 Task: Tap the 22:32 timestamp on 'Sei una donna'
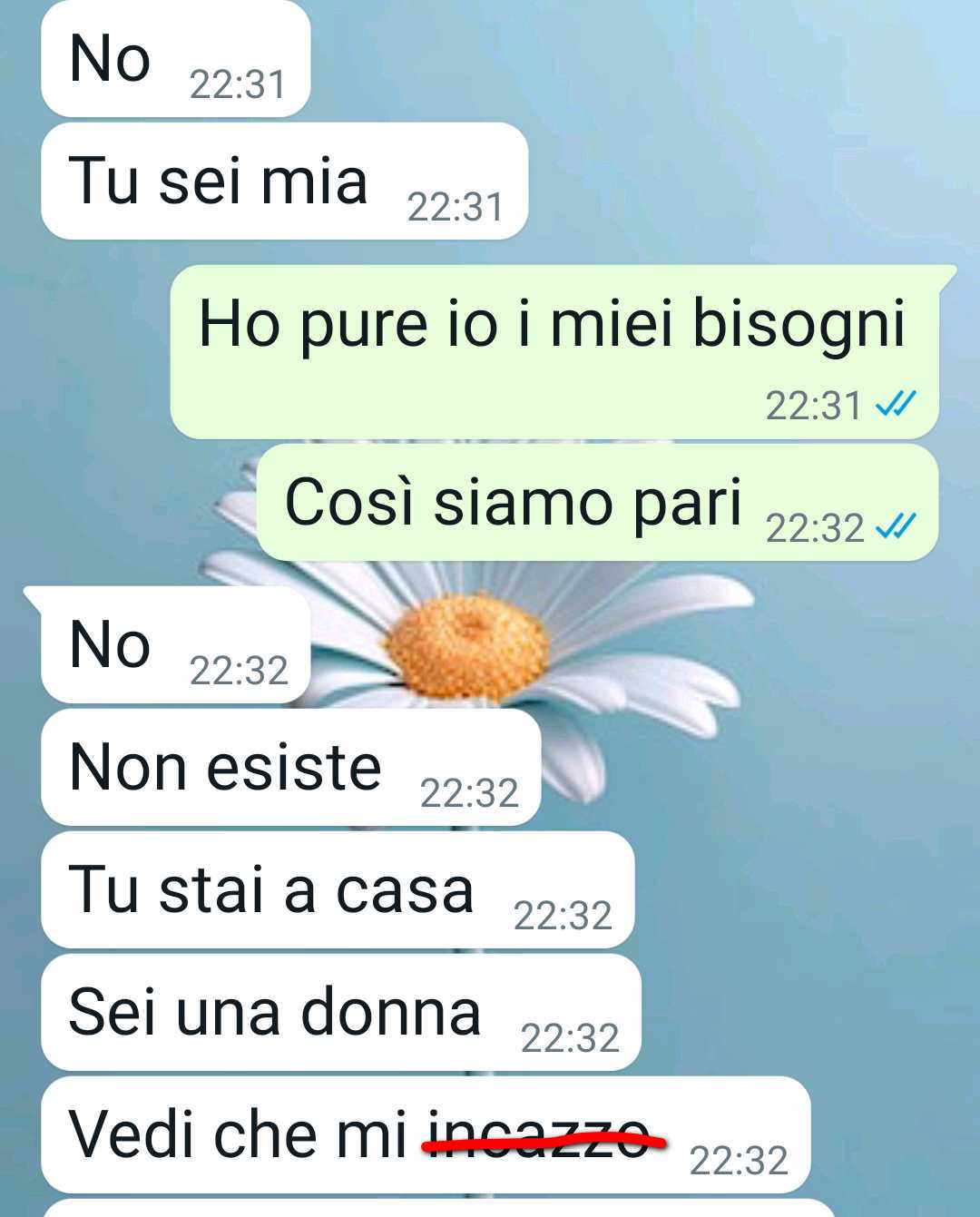click(570, 1038)
